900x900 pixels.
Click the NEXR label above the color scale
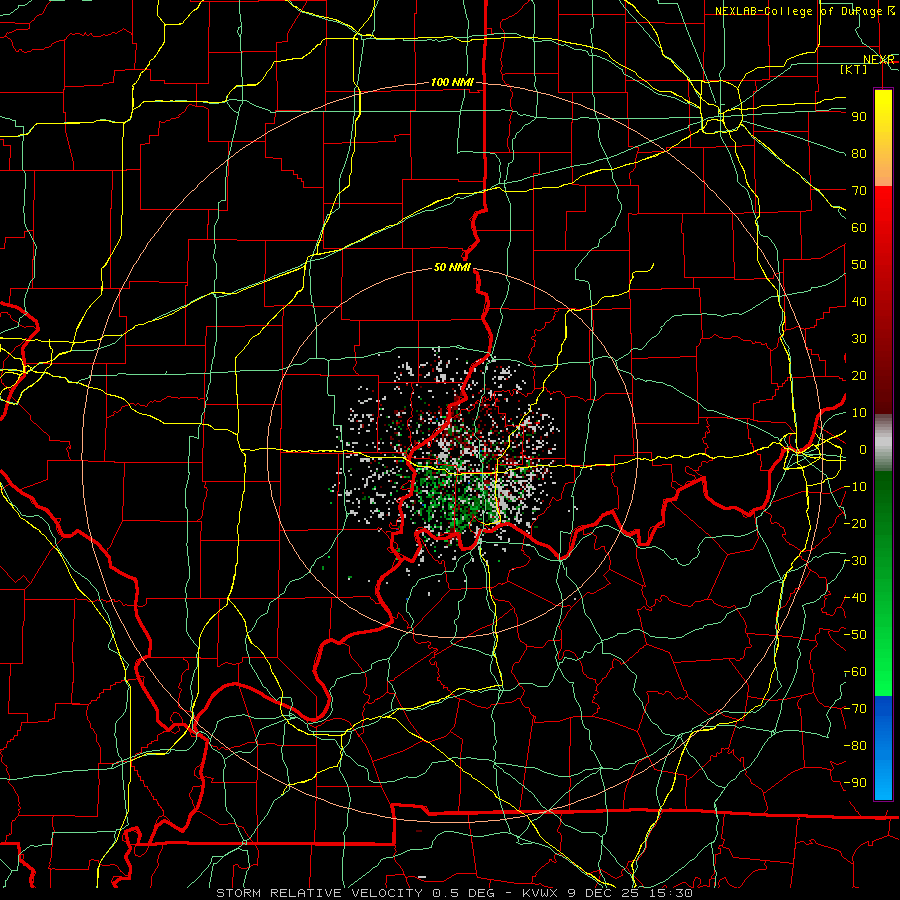point(878,60)
